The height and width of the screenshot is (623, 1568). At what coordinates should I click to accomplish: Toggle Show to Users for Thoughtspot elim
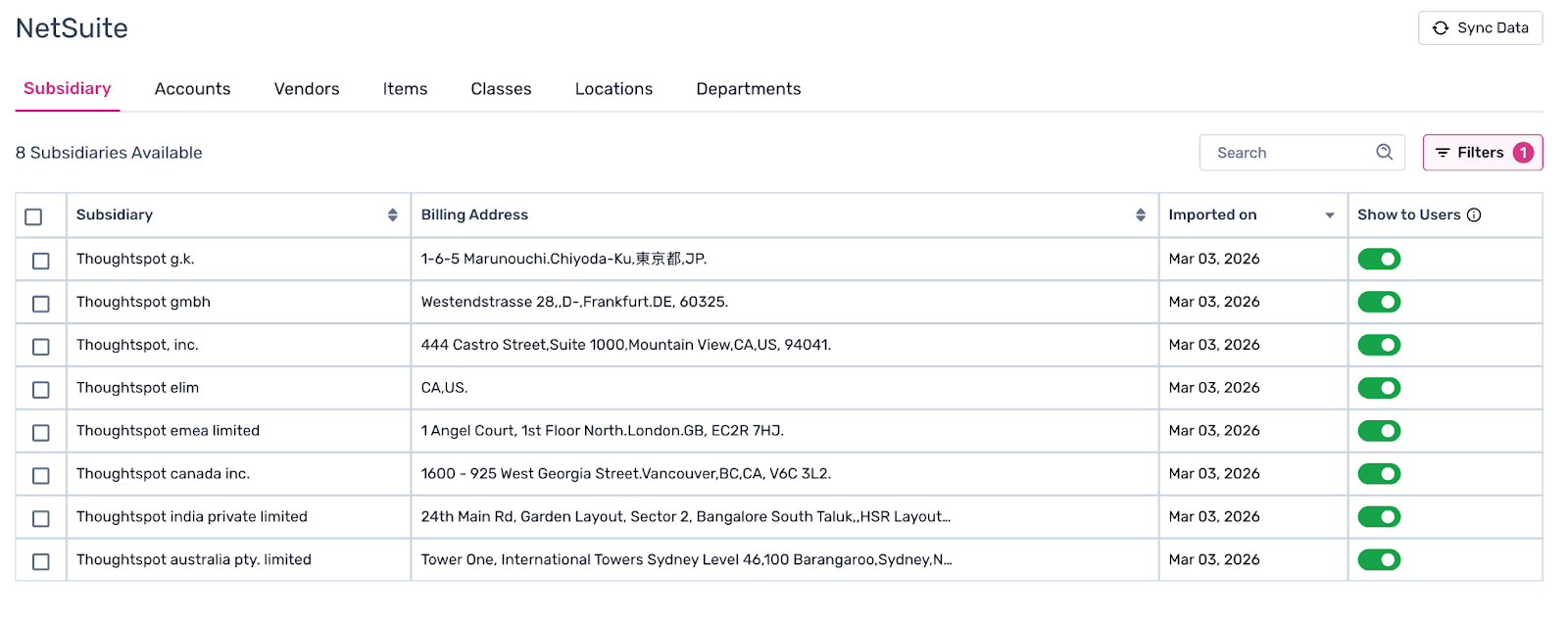point(1379,388)
